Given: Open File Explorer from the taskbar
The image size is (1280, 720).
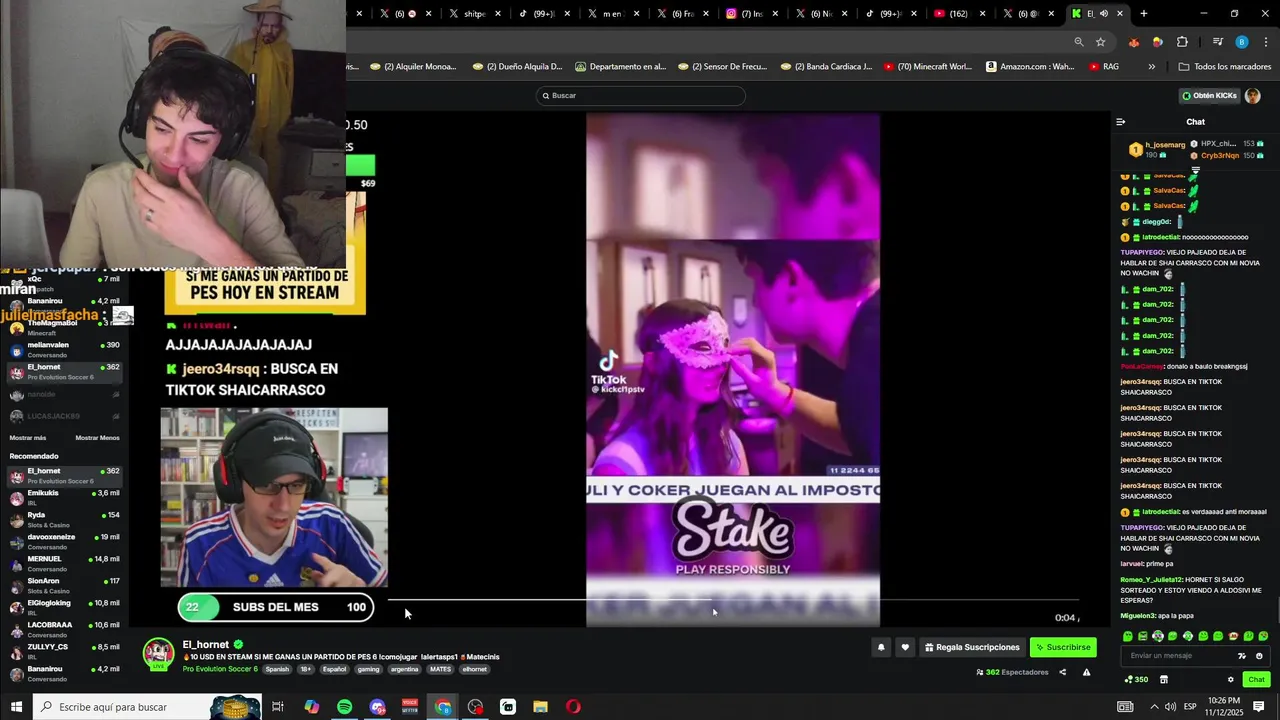Looking at the screenshot, I should (x=541, y=707).
